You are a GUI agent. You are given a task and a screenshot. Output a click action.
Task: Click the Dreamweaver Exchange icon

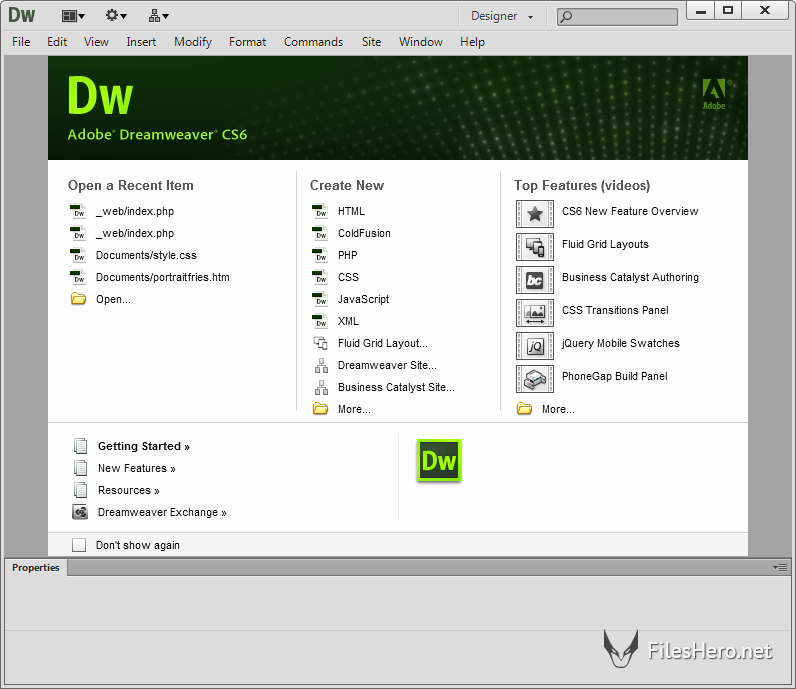pos(80,512)
